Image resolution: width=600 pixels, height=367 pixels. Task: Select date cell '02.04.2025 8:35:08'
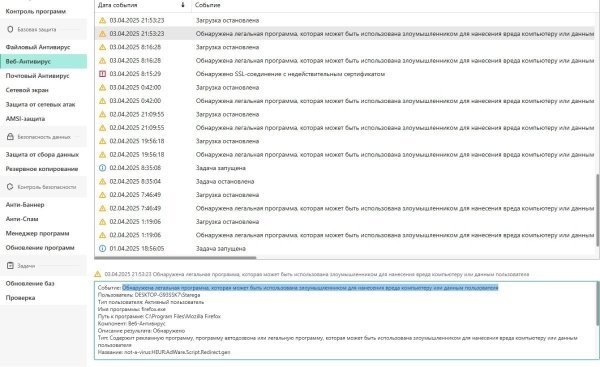[x=135, y=168]
